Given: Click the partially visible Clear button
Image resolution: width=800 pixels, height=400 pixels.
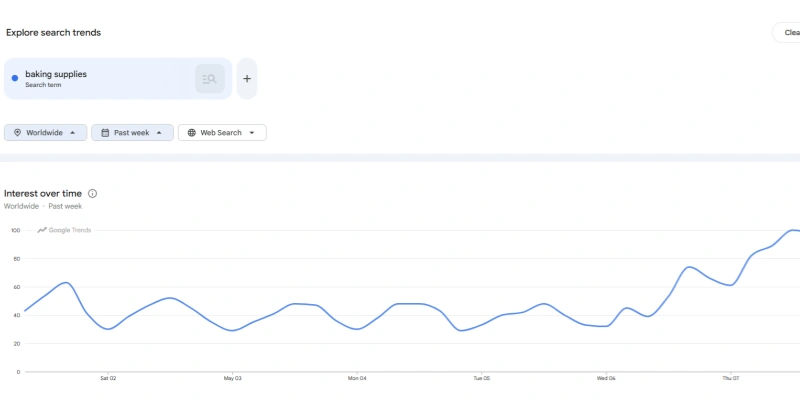Looking at the screenshot, I should coord(786,33).
